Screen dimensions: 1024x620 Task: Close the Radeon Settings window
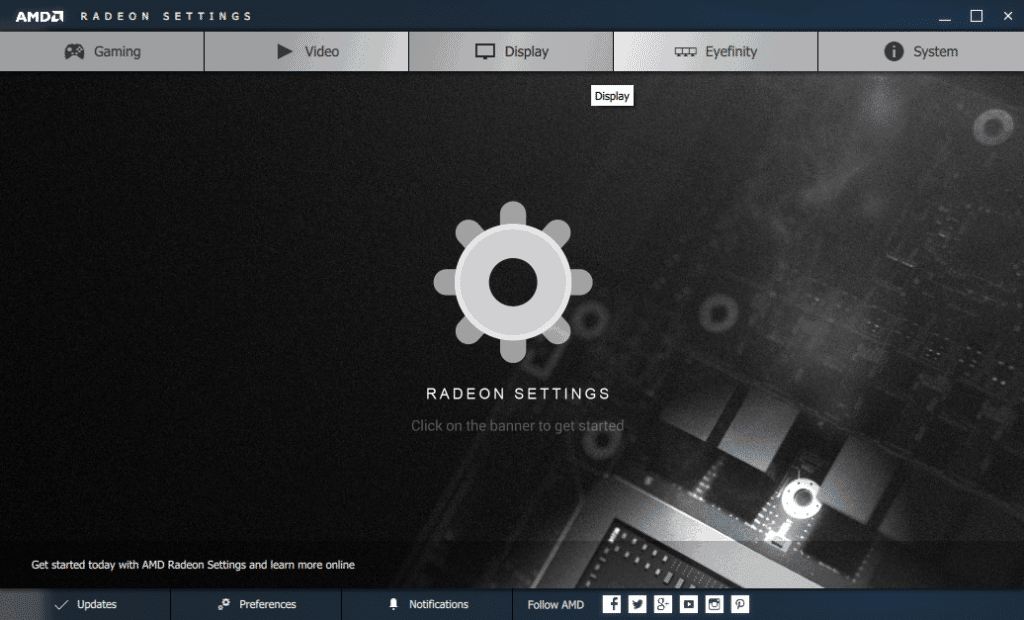[x=1006, y=16]
